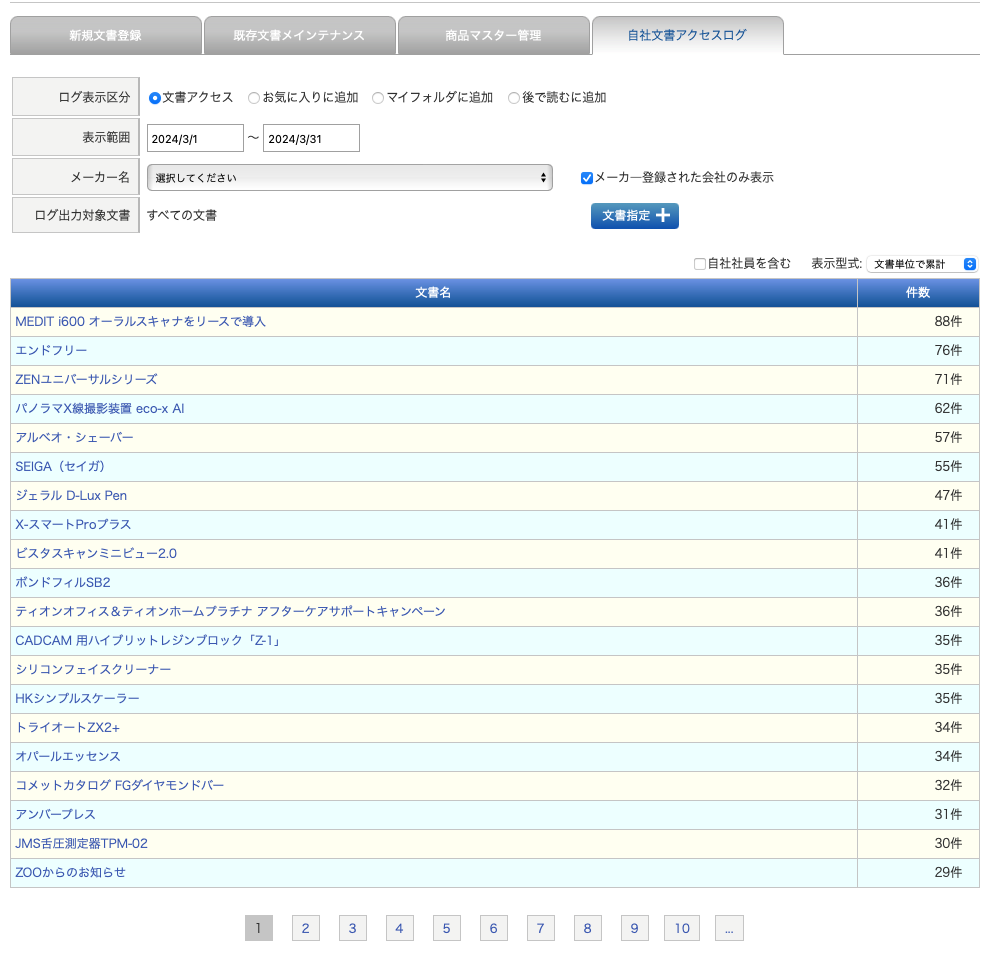Screen dimensions: 994x953
Task: Check the 自社社員を含む checkbox
Action: pyautogui.click(x=700, y=264)
